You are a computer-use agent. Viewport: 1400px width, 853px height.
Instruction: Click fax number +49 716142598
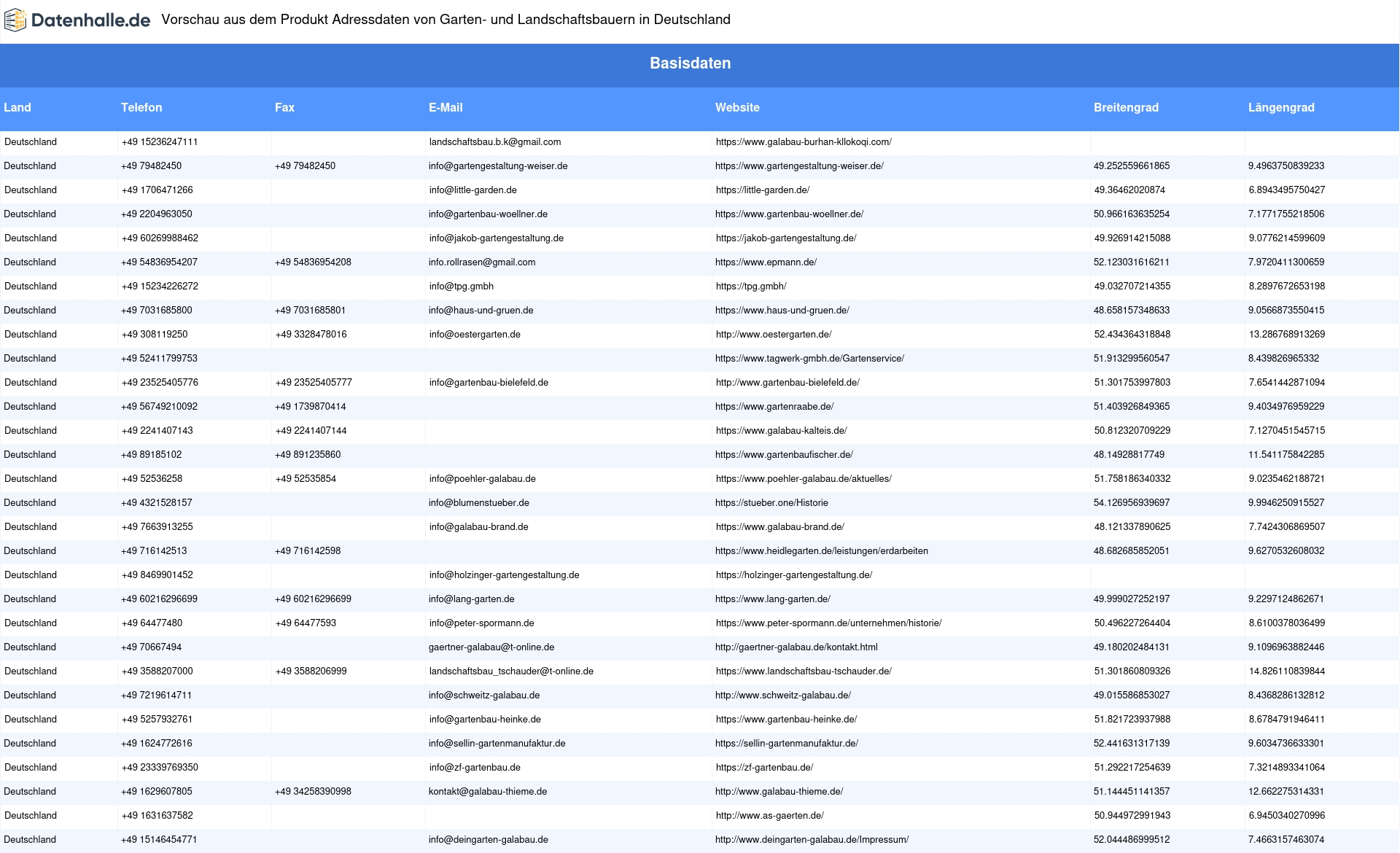308,551
